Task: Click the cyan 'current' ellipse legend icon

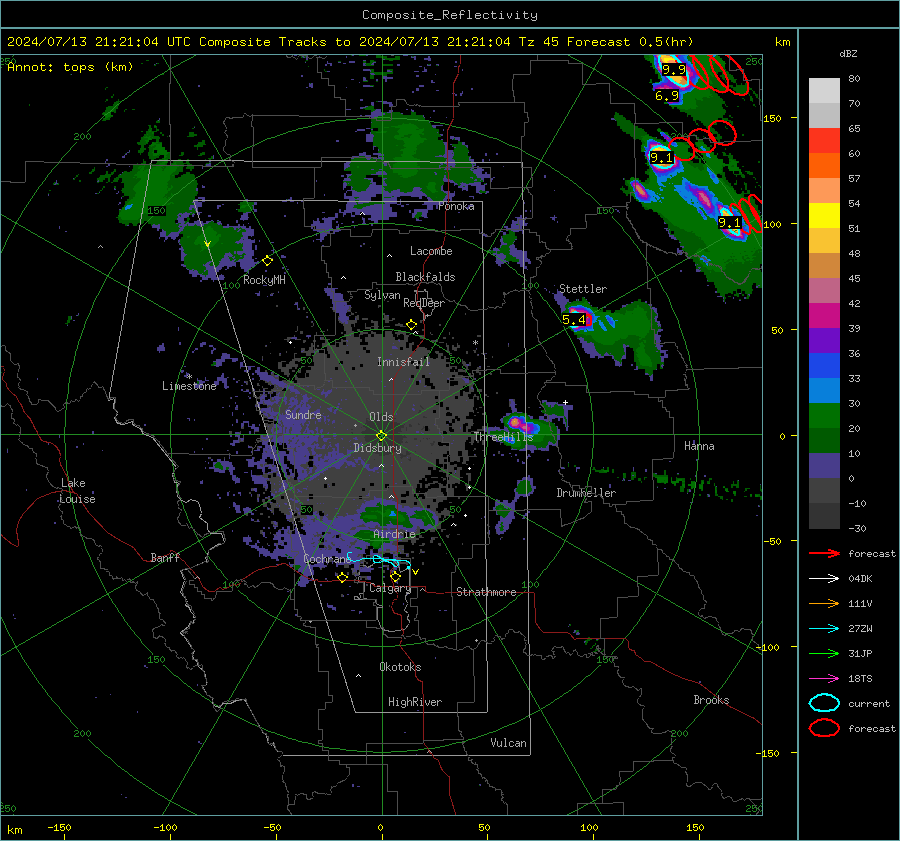Action: coord(824,703)
